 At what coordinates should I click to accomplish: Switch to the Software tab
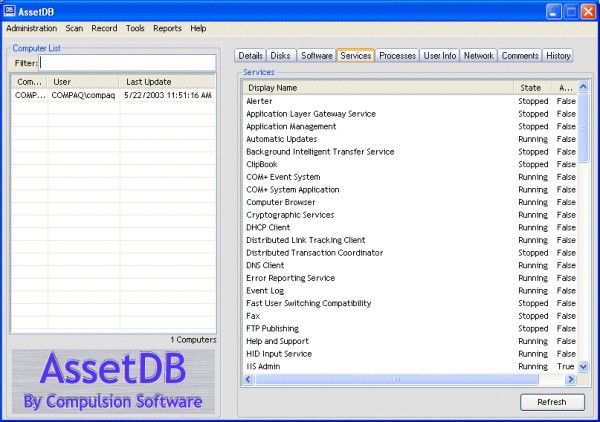coord(316,55)
